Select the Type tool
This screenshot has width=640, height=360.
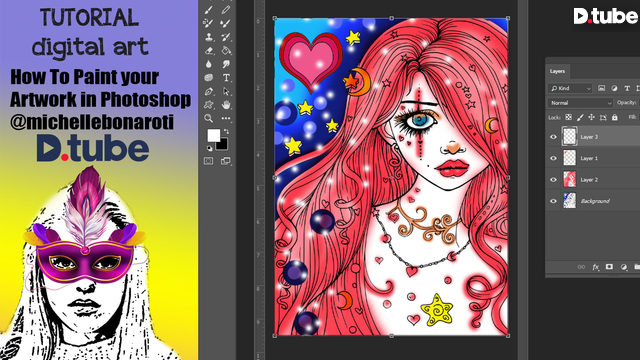[226, 78]
